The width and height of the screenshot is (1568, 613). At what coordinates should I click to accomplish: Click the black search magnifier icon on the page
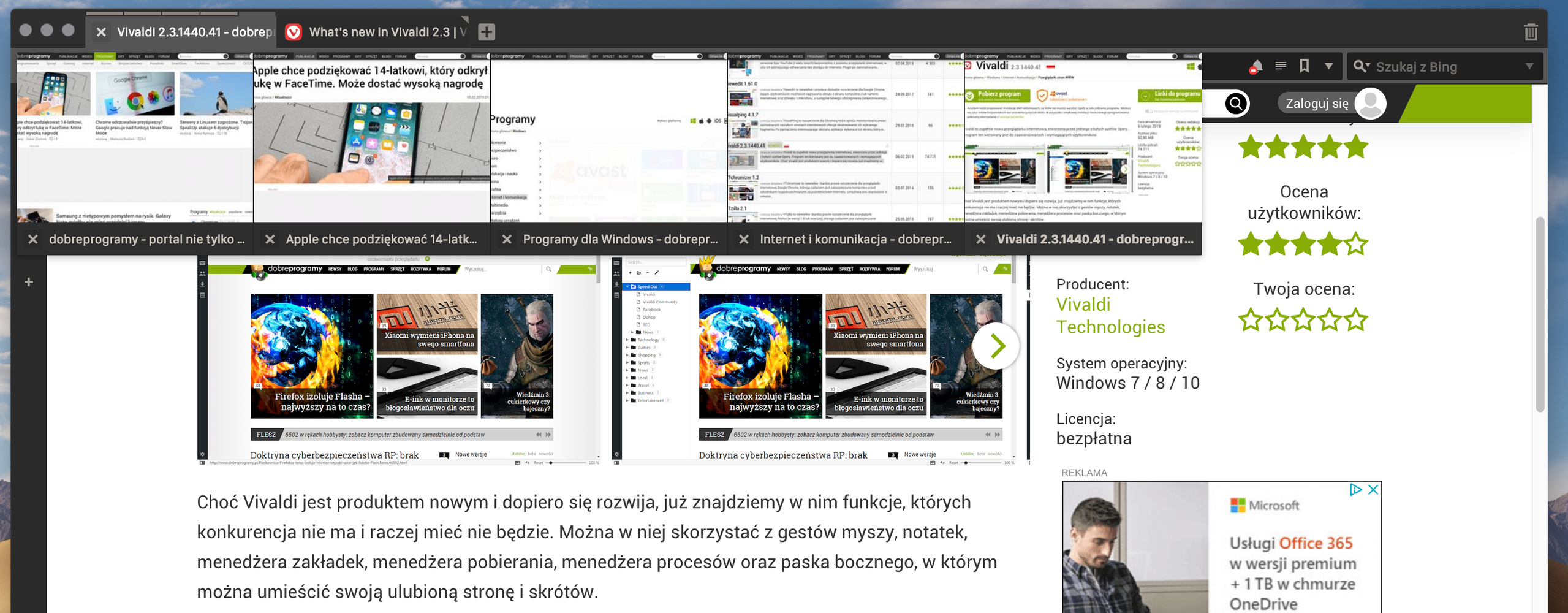pyautogui.click(x=1237, y=103)
